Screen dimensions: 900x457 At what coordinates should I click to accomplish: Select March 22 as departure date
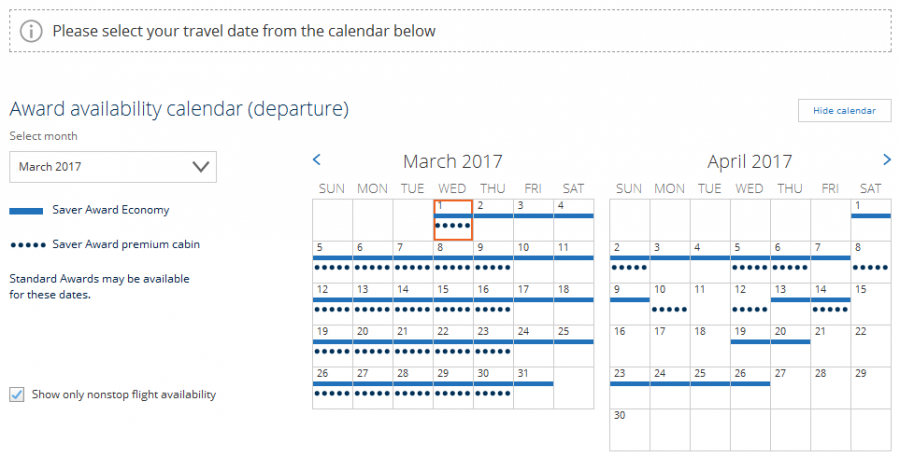[x=453, y=345]
